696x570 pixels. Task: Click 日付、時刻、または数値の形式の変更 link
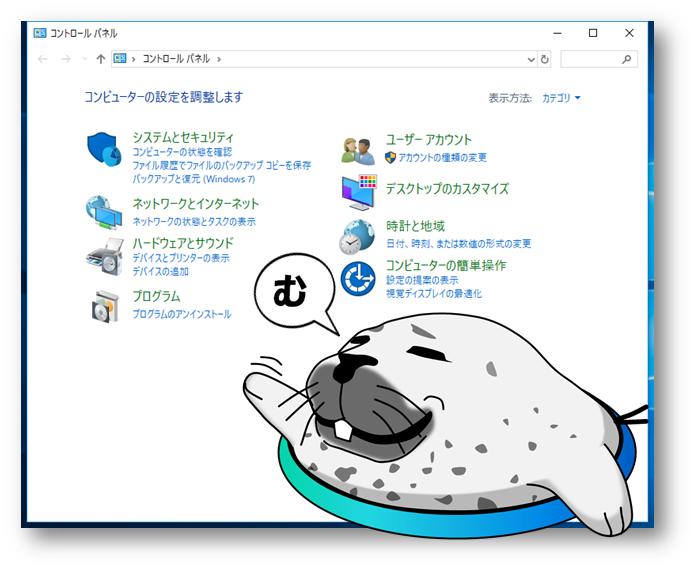(459, 244)
